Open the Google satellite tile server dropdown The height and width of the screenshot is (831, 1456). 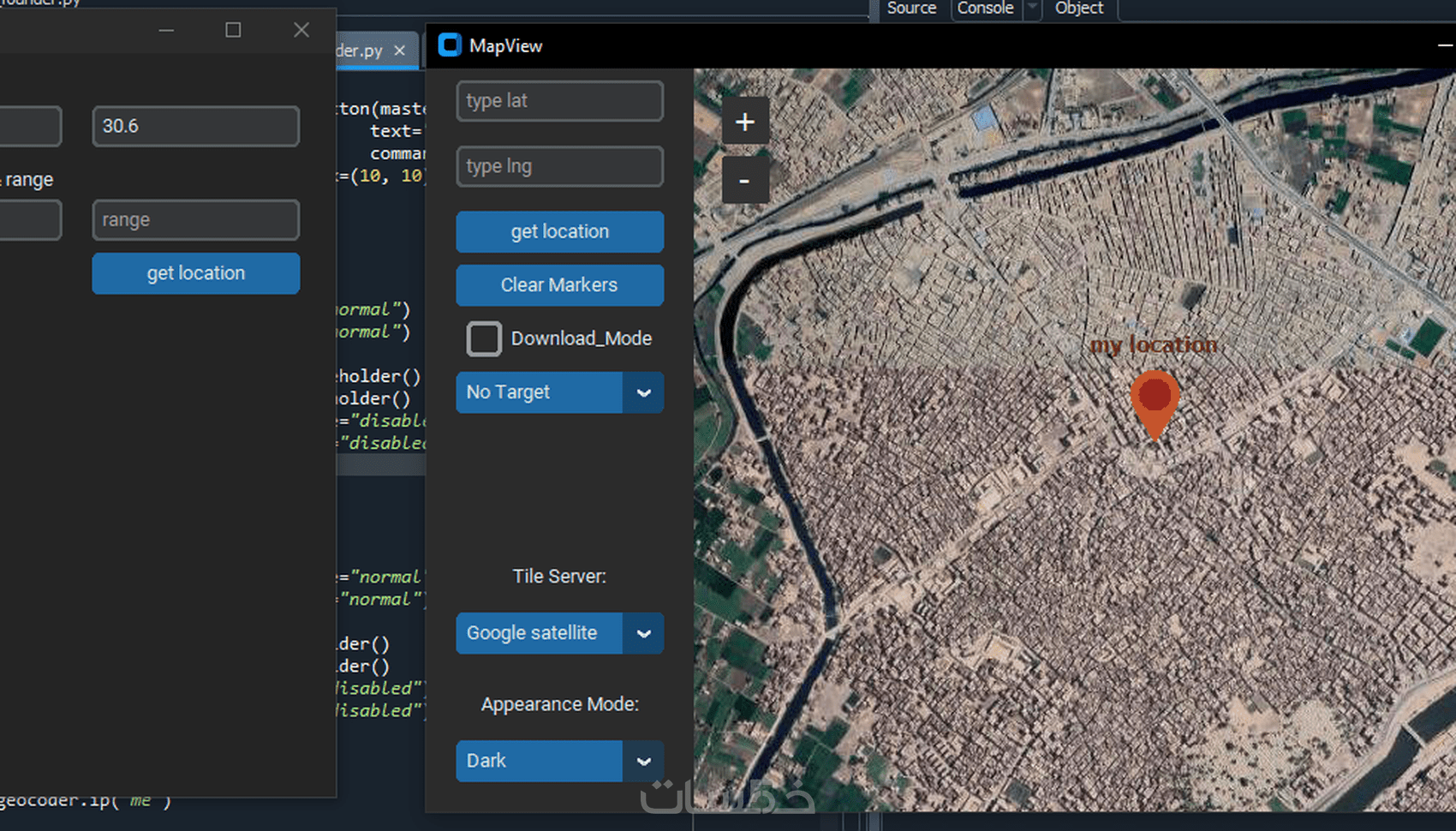pos(560,633)
